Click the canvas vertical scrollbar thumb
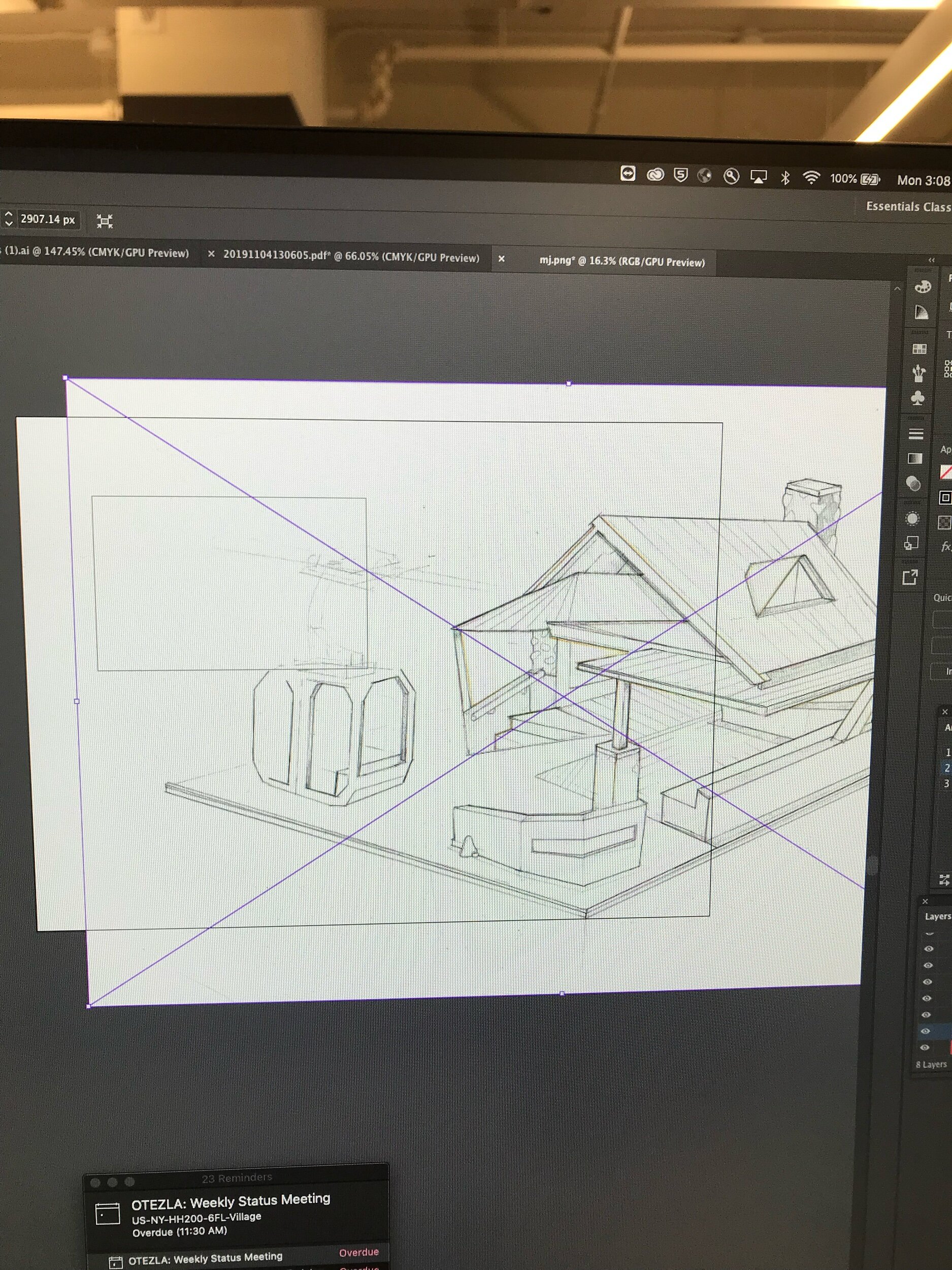Screen dimensions: 952x1270 (873, 865)
